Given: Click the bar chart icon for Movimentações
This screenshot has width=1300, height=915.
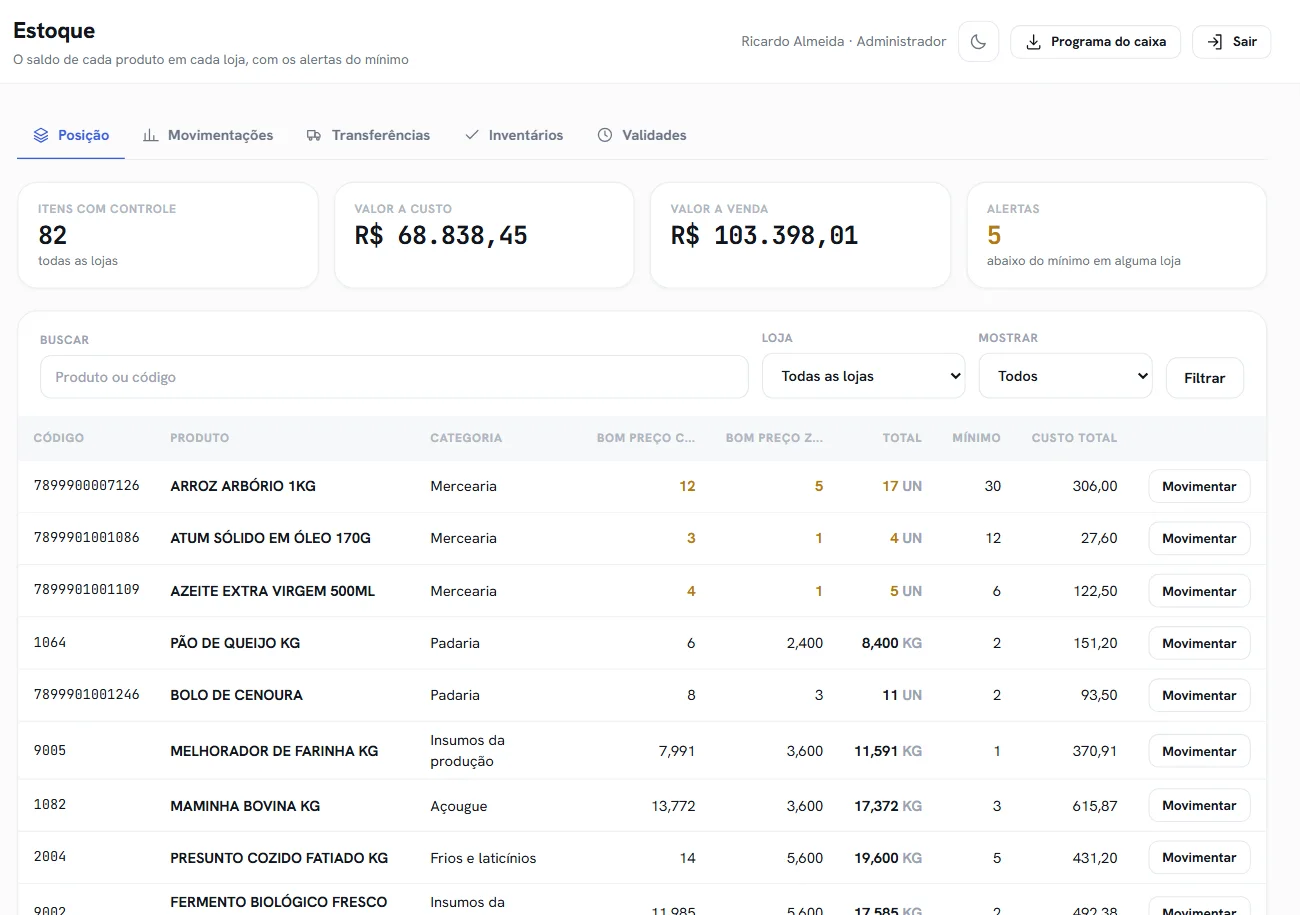Looking at the screenshot, I should pos(151,135).
